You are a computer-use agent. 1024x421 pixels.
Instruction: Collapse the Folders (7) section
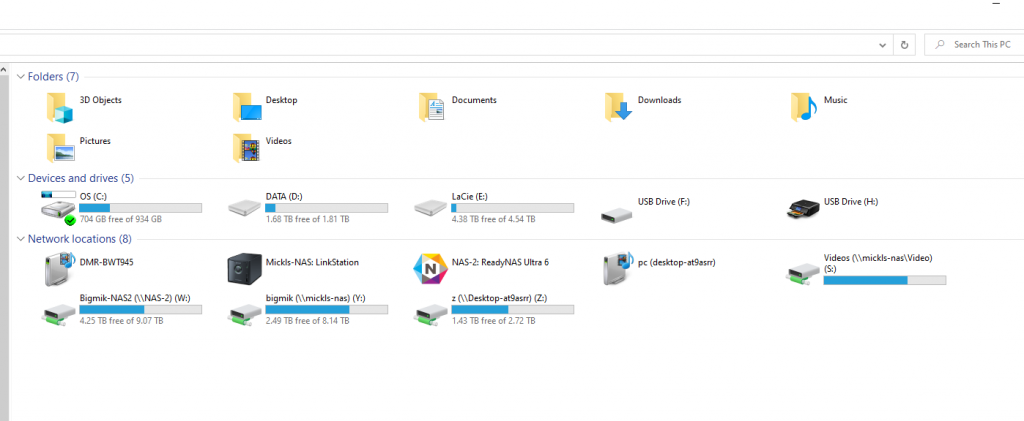21,77
